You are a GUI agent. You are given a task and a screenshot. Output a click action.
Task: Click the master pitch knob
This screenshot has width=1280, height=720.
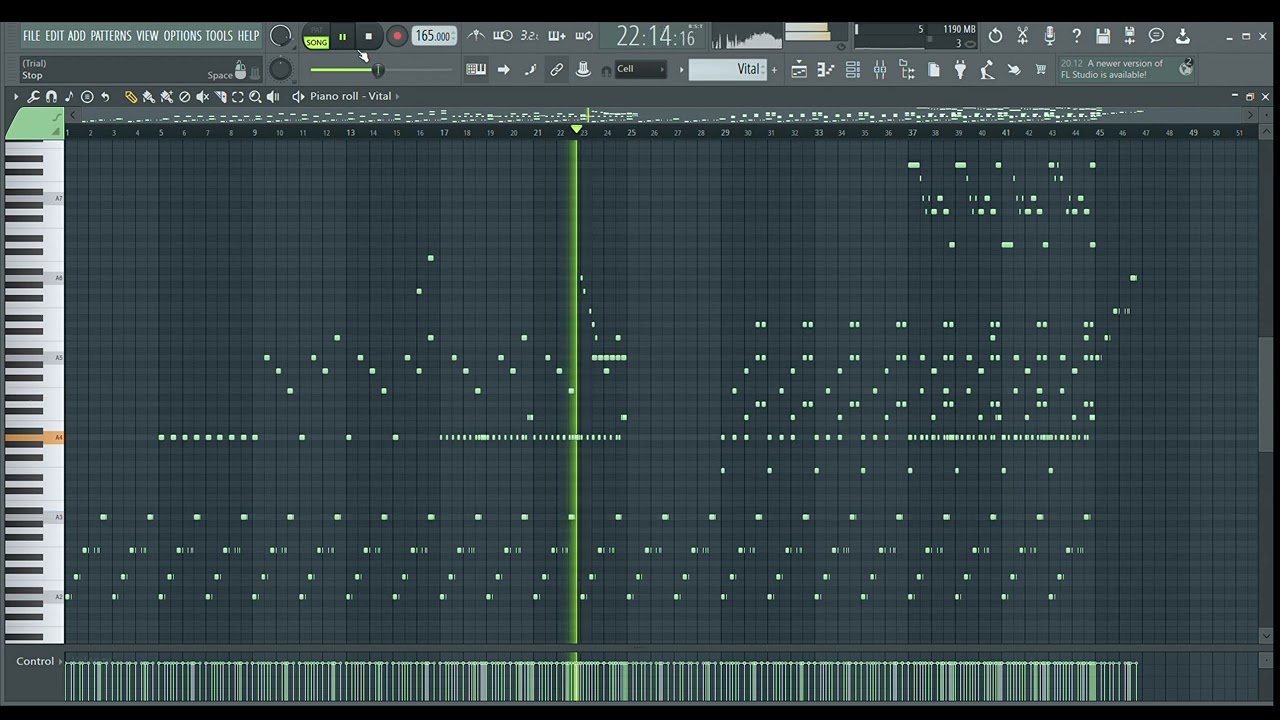point(281,68)
